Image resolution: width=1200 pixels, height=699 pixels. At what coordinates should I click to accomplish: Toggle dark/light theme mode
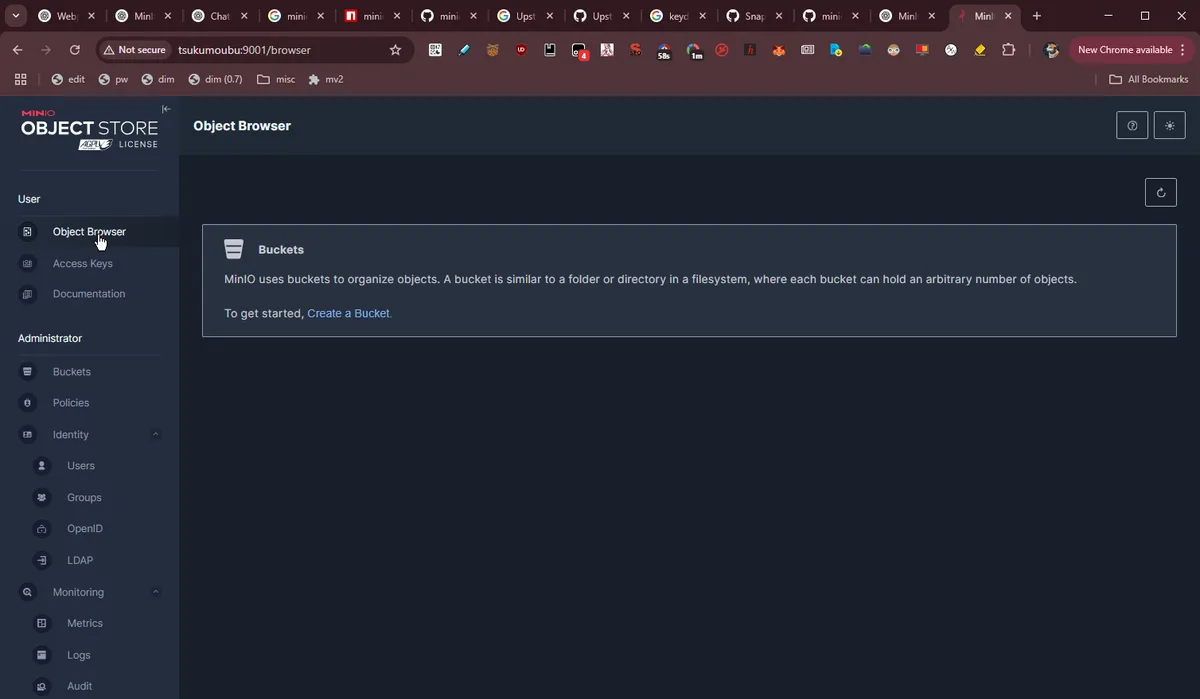(1169, 126)
